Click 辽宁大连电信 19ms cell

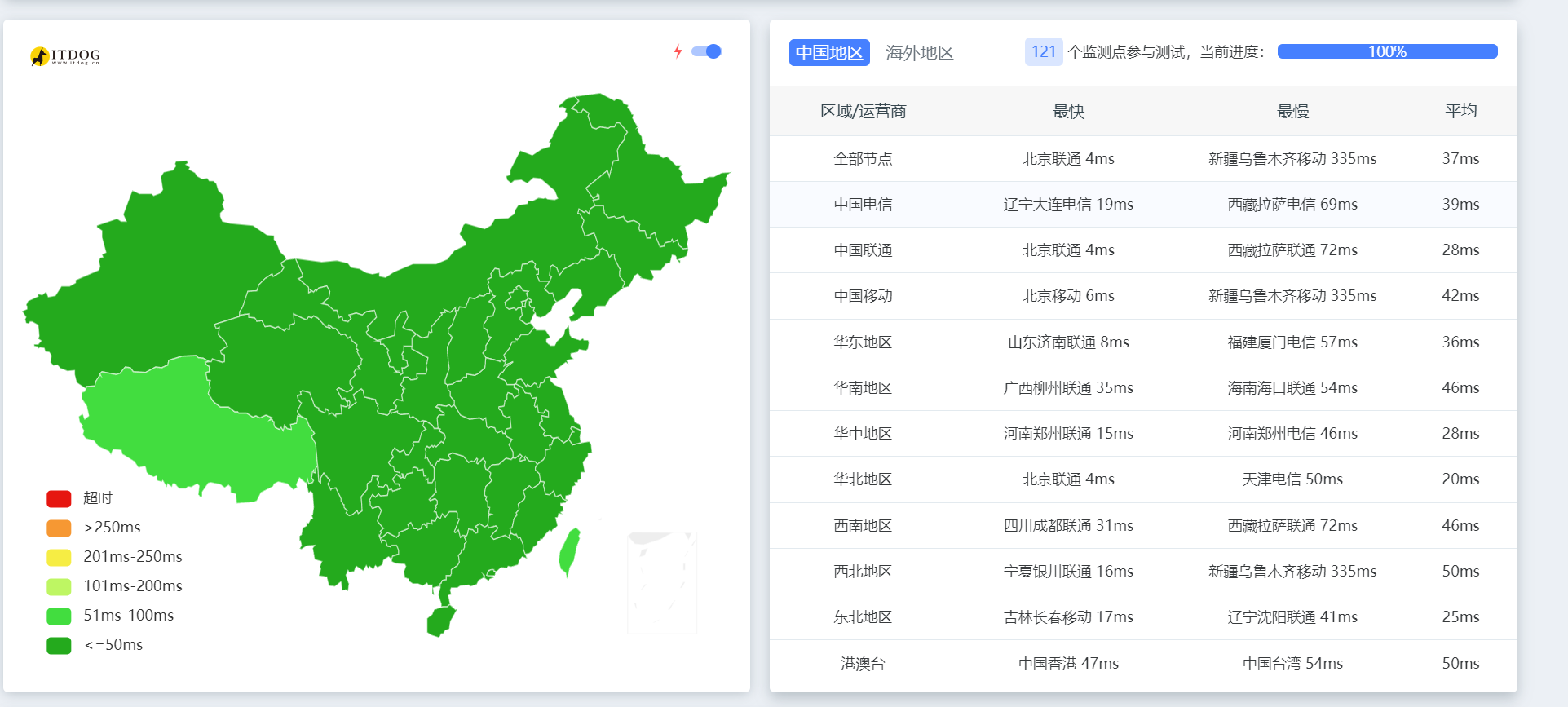click(x=1068, y=204)
